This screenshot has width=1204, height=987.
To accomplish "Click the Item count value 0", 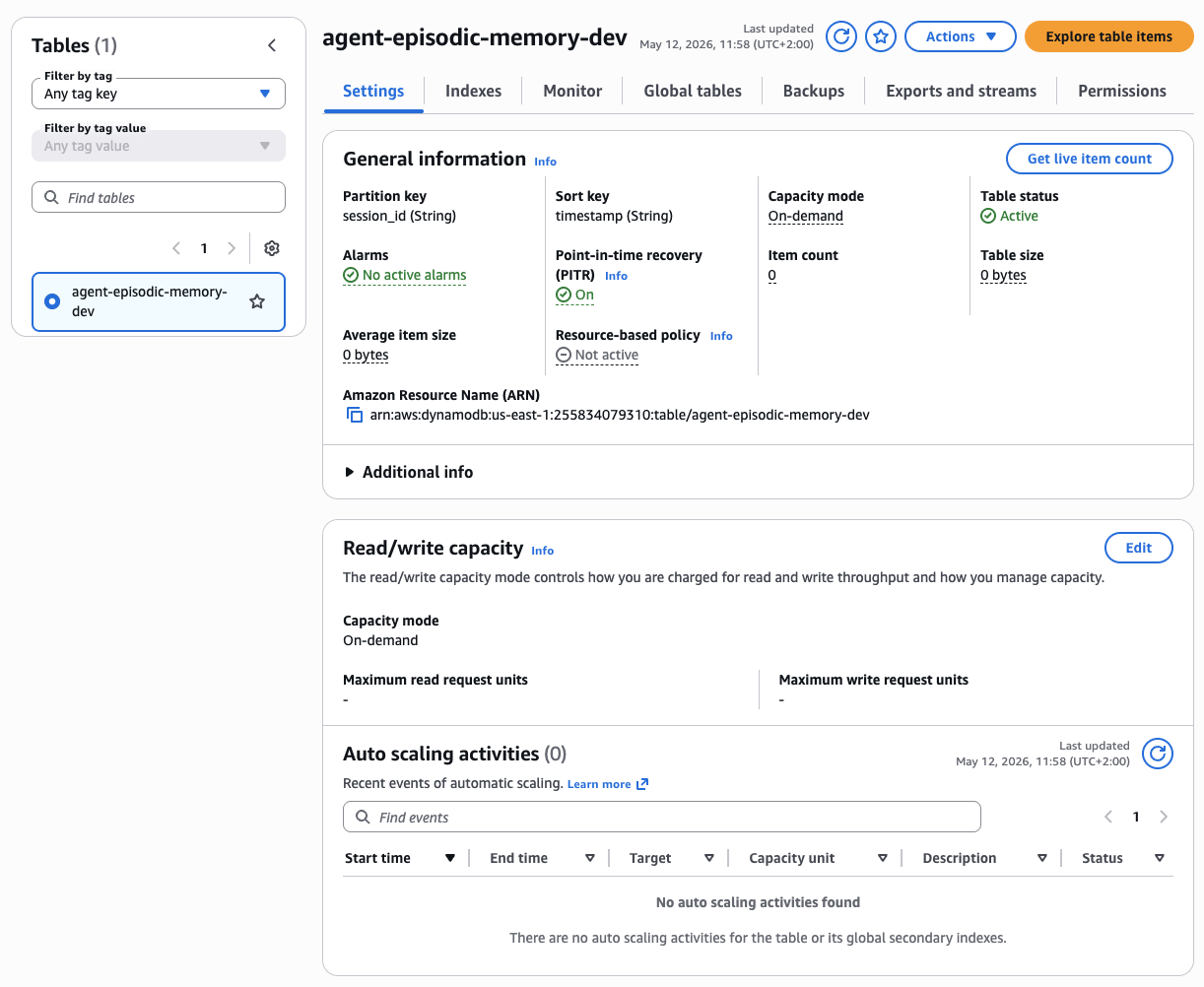I will pyautogui.click(x=771, y=275).
